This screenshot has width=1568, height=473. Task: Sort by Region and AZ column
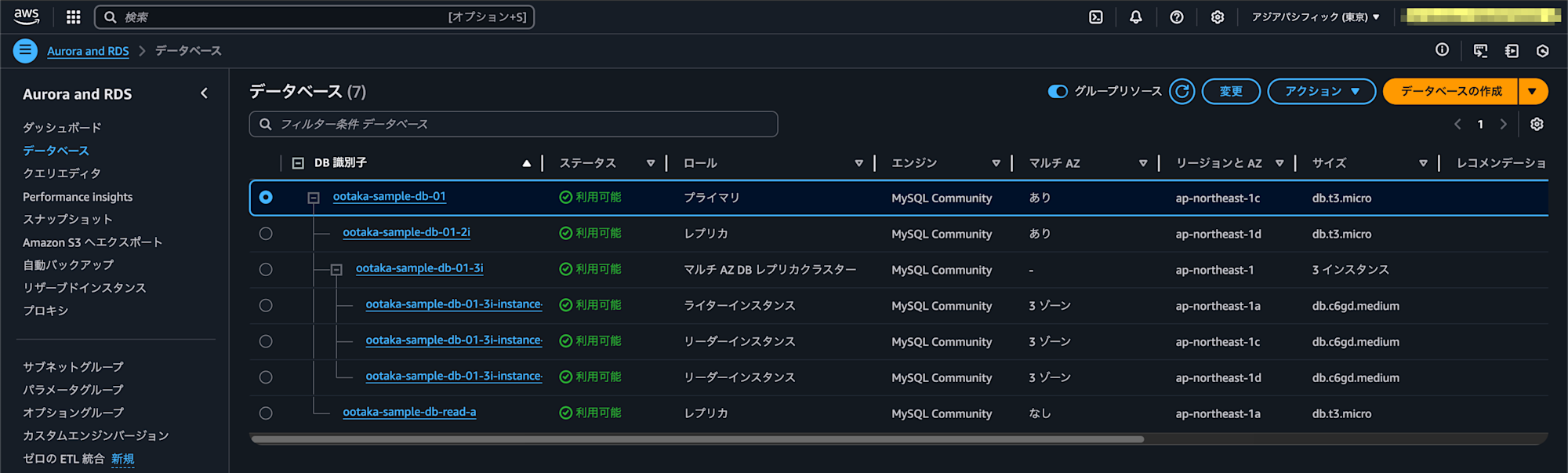click(1279, 163)
